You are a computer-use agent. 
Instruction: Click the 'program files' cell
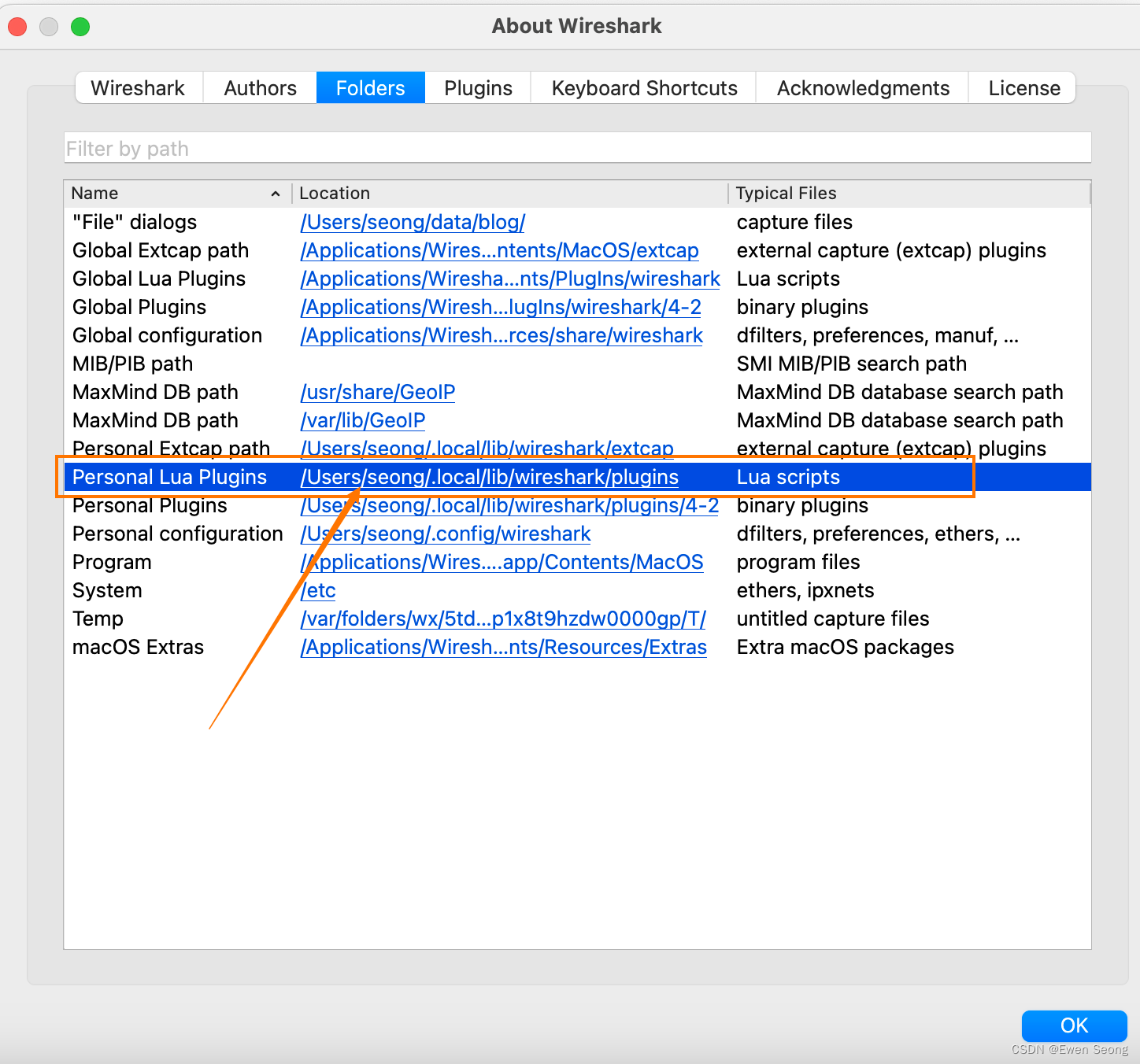(798, 562)
